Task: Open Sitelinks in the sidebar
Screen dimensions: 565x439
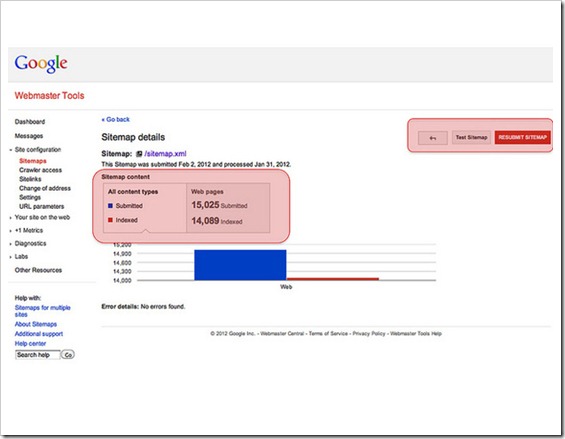Action: [x=30, y=179]
